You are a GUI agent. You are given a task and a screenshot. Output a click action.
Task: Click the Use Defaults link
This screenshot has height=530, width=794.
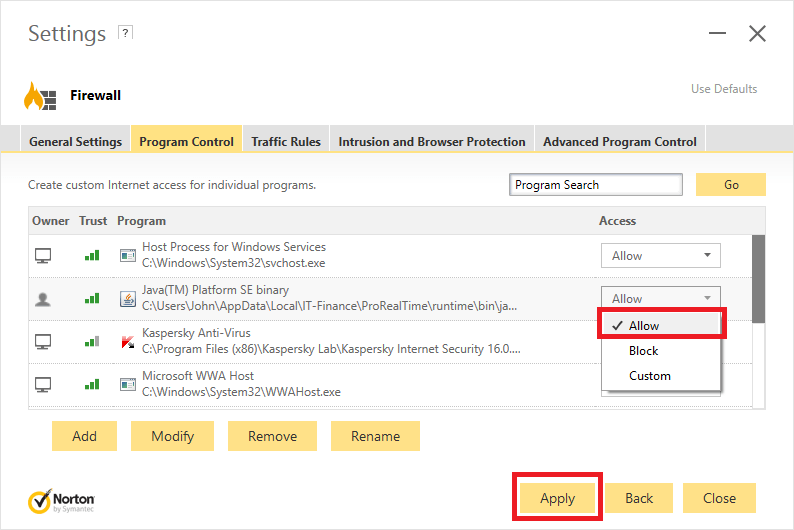724,89
